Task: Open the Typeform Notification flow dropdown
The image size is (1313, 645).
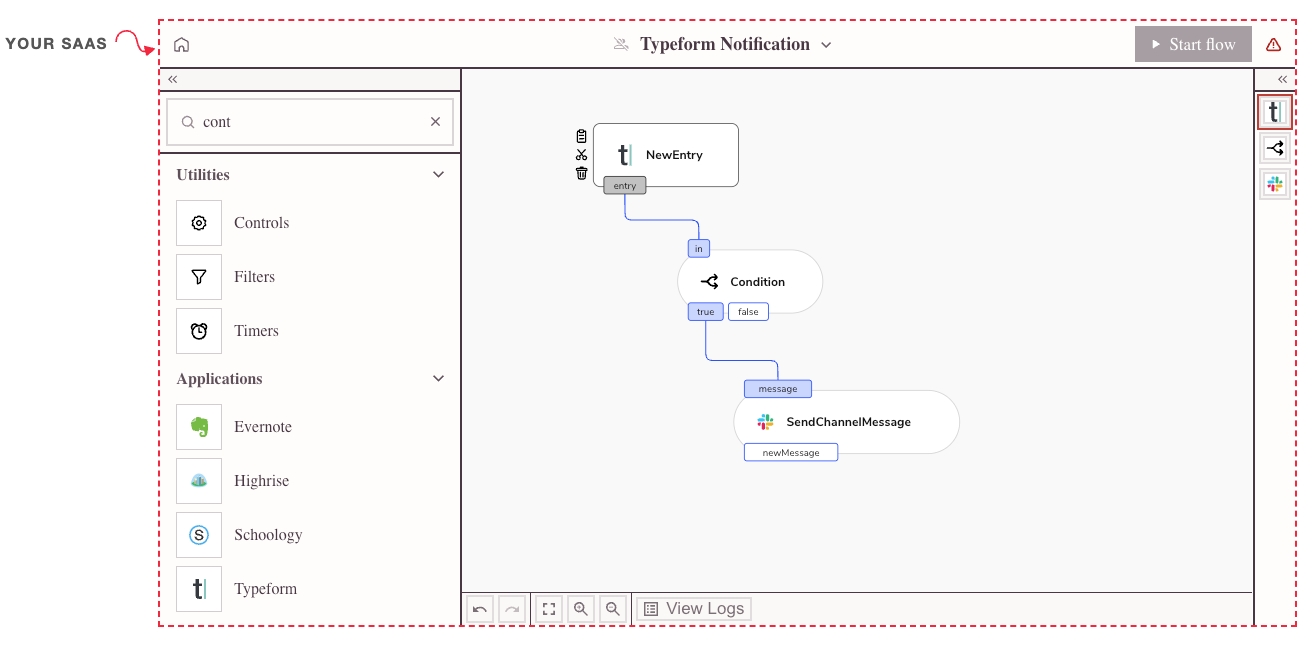Action: click(826, 45)
